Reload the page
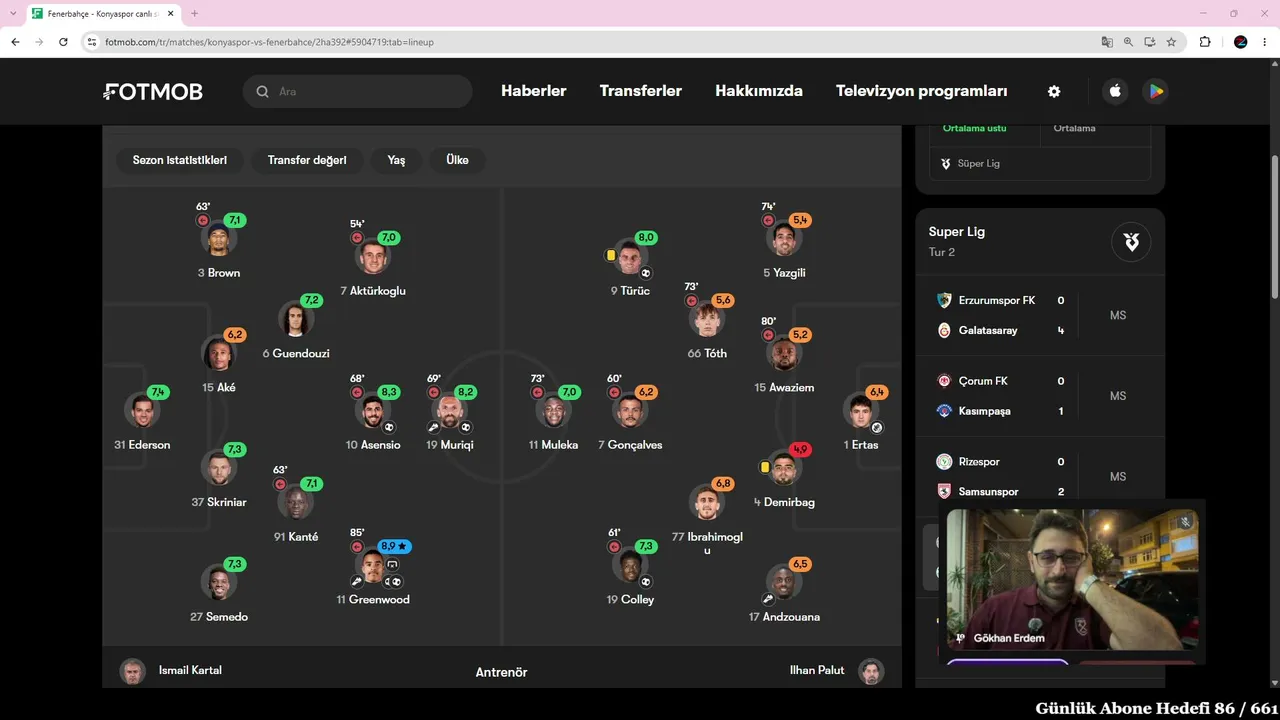 (63, 42)
